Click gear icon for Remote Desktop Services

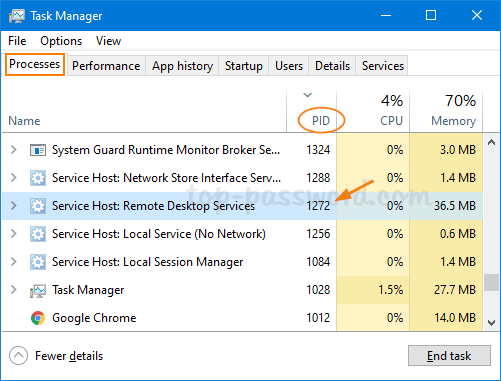point(38,206)
